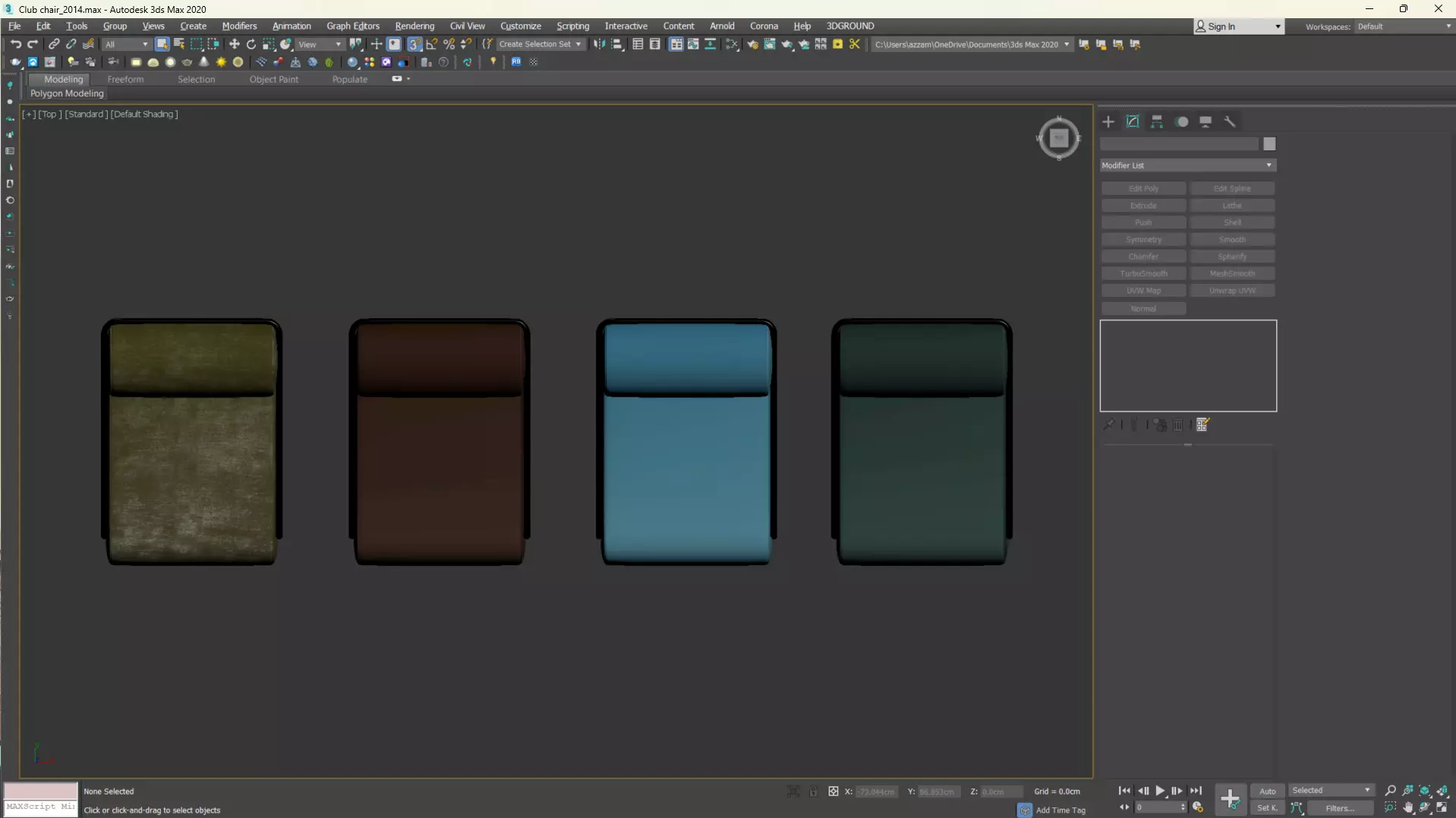Toggle Spinner Snap

pyautogui.click(x=467, y=44)
